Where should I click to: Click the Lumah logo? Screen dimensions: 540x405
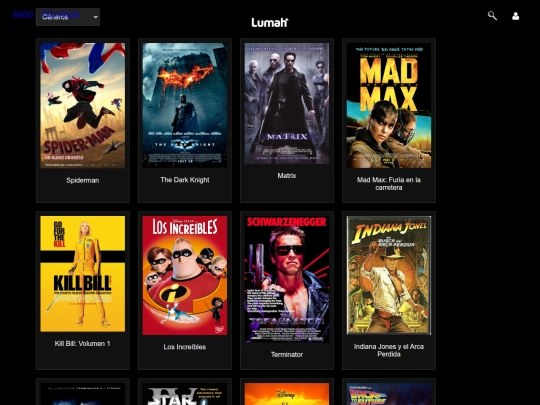(269, 23)
